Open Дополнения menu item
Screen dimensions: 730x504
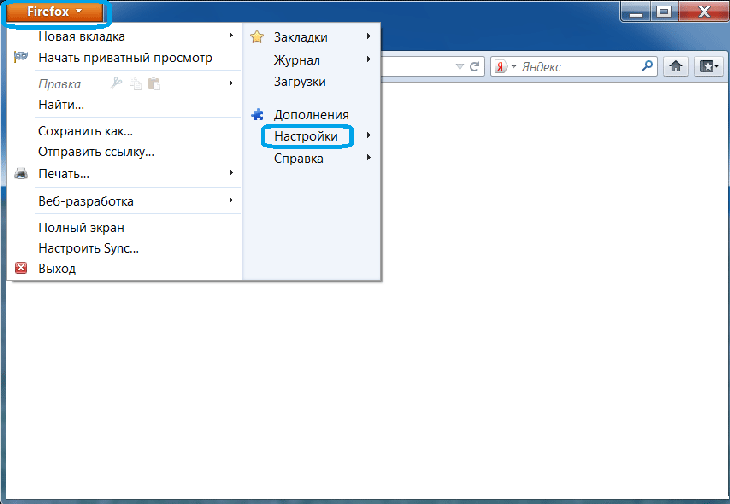coord(311,114)
